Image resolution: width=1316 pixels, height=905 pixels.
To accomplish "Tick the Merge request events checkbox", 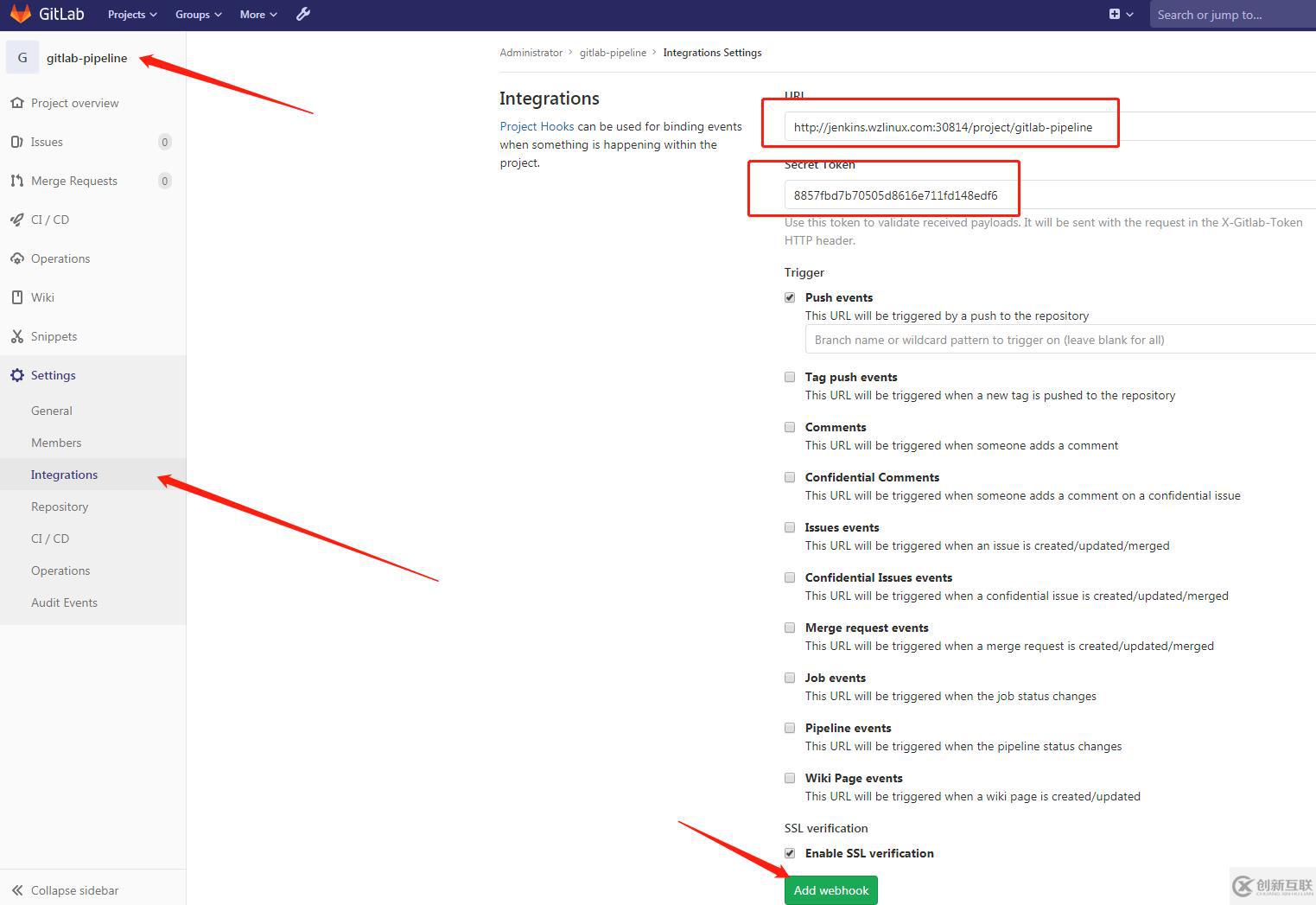I will point(790,628).
